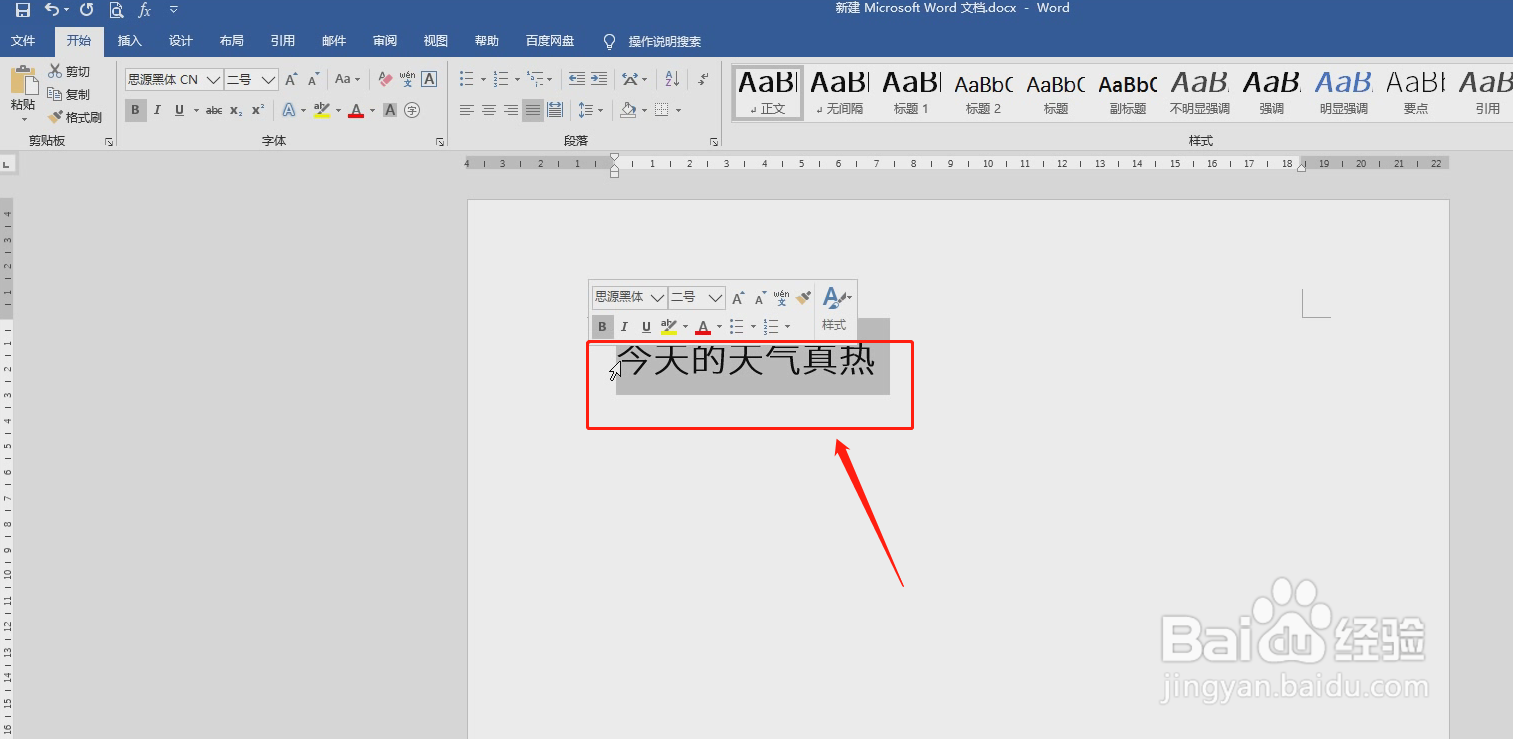Apply Character Shading icon in ribbon
1513x739 pixels.
coord(390,110)
